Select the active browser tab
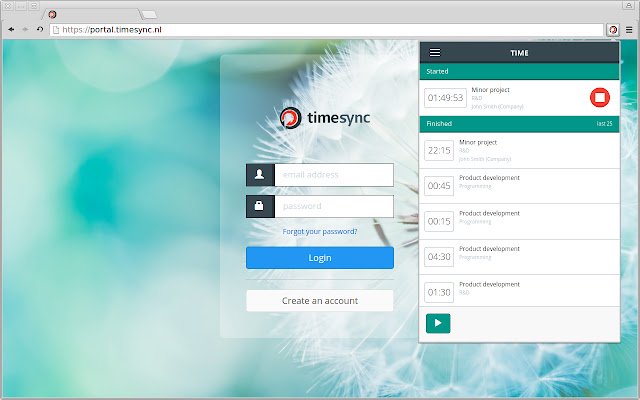Screen dimensions: 640x400 coord(92,15)
